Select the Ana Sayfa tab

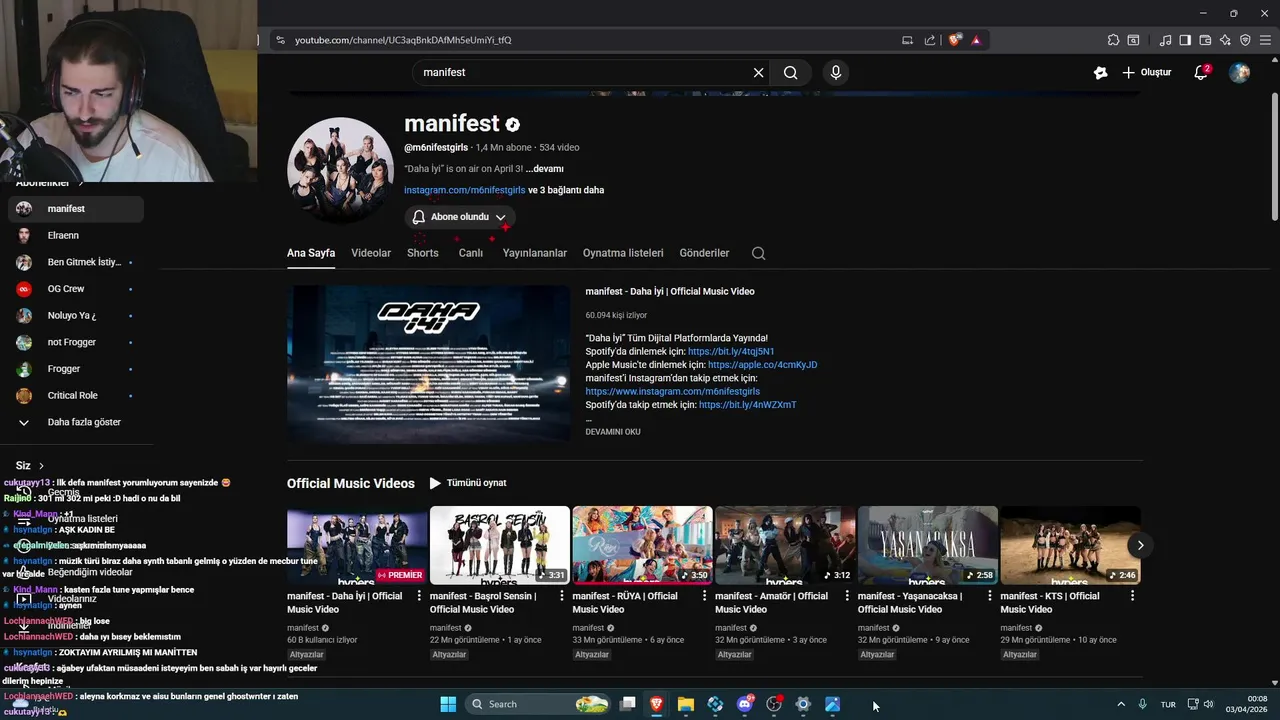pyautogui.click(x=311, y=253)
